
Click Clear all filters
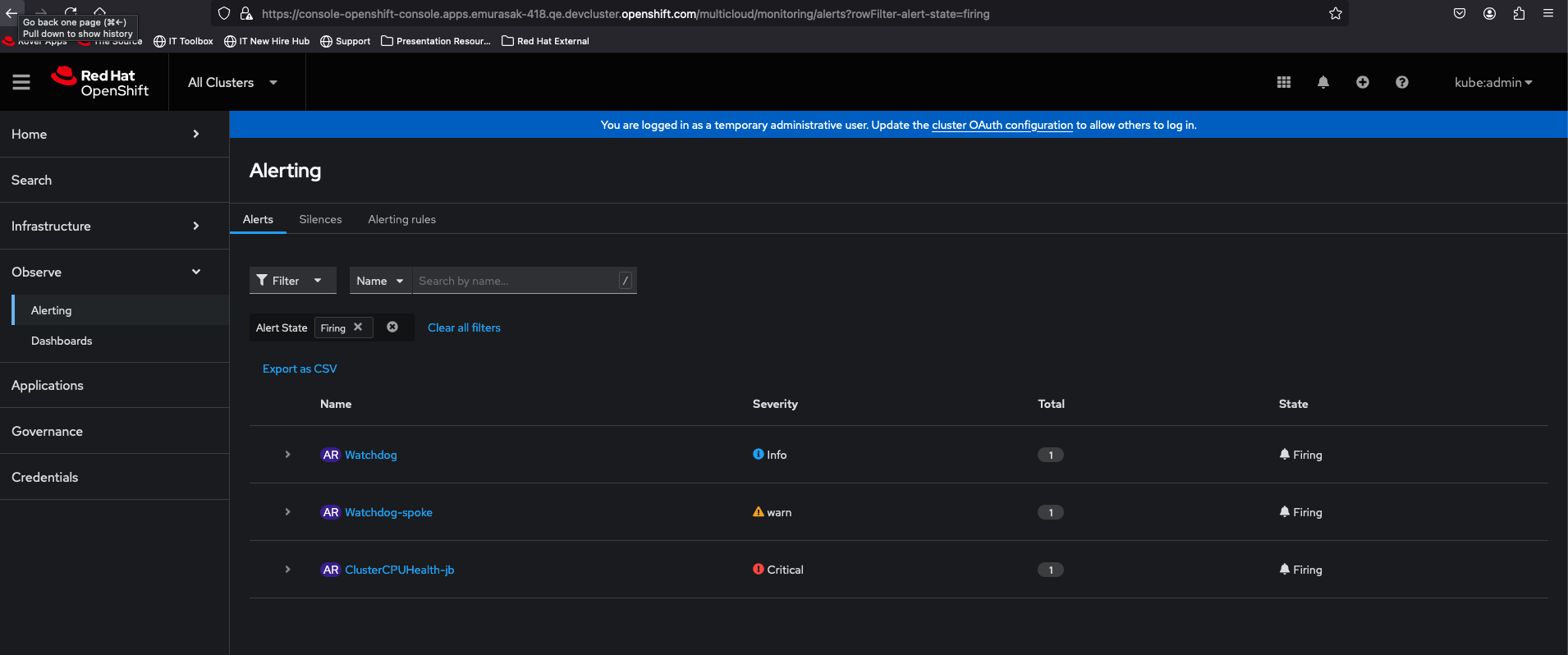coord(464,327)
